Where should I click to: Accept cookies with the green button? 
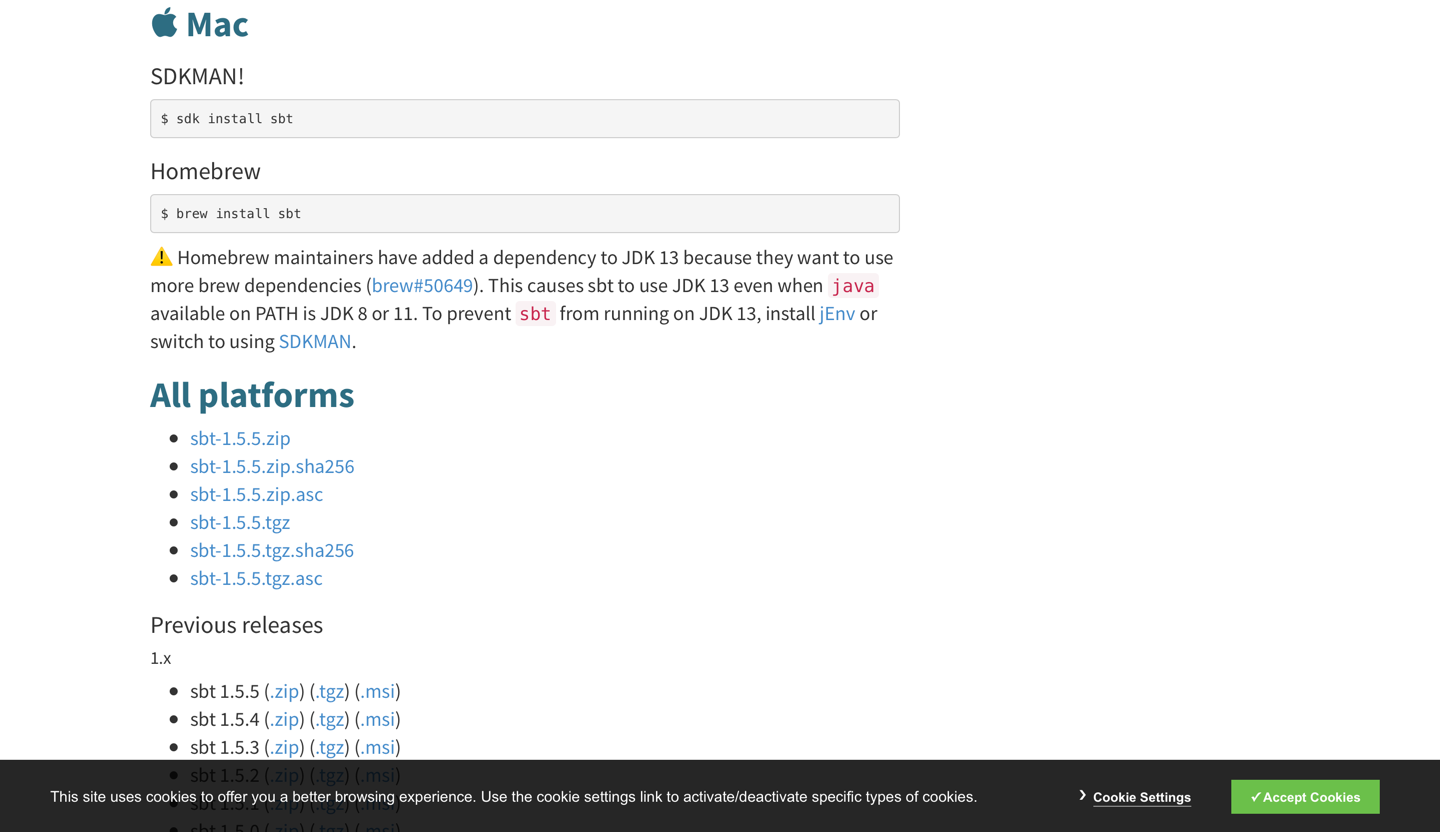[x=1305, y=797]
